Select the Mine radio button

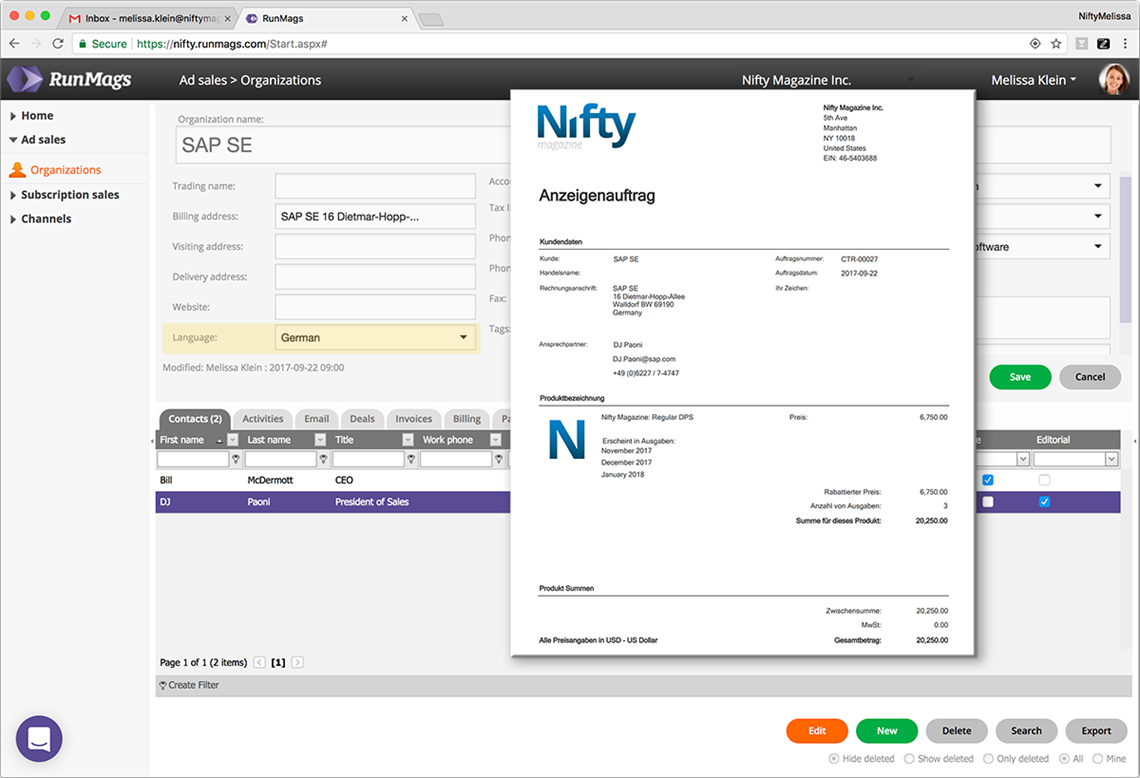(1097, 758)
